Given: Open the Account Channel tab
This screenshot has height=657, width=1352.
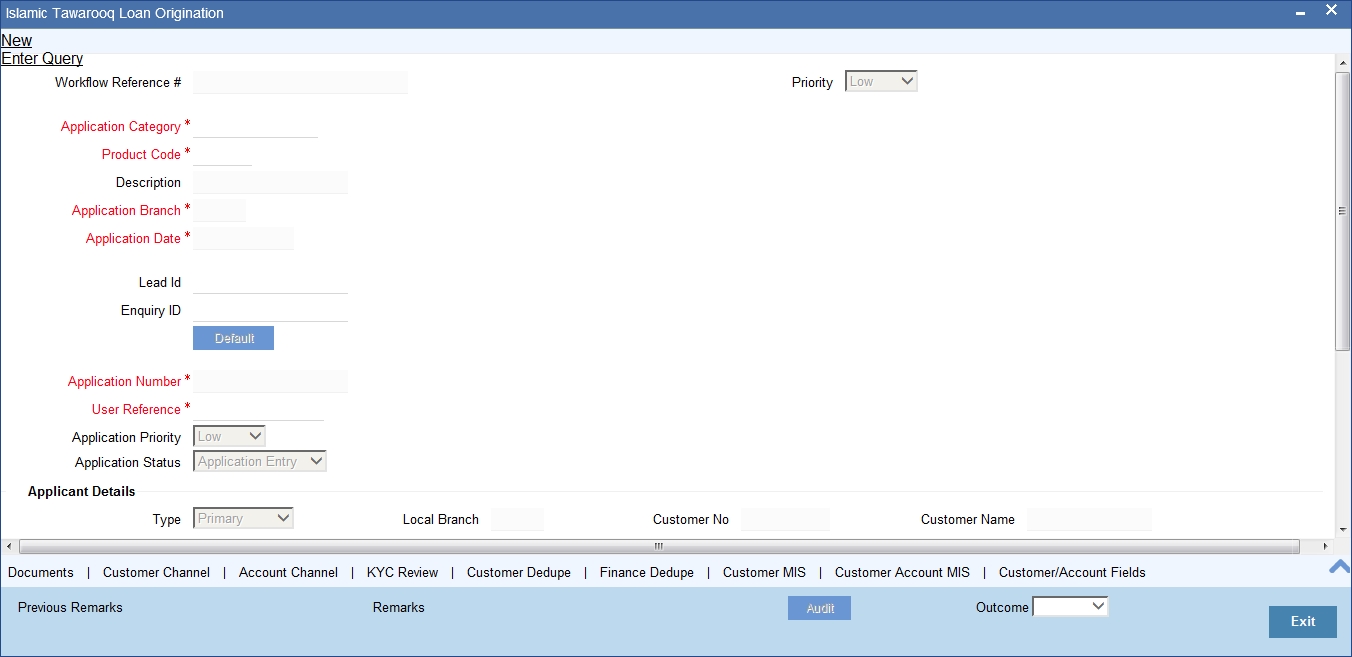Looking at the screenshot, I should [x=288, y=573].
